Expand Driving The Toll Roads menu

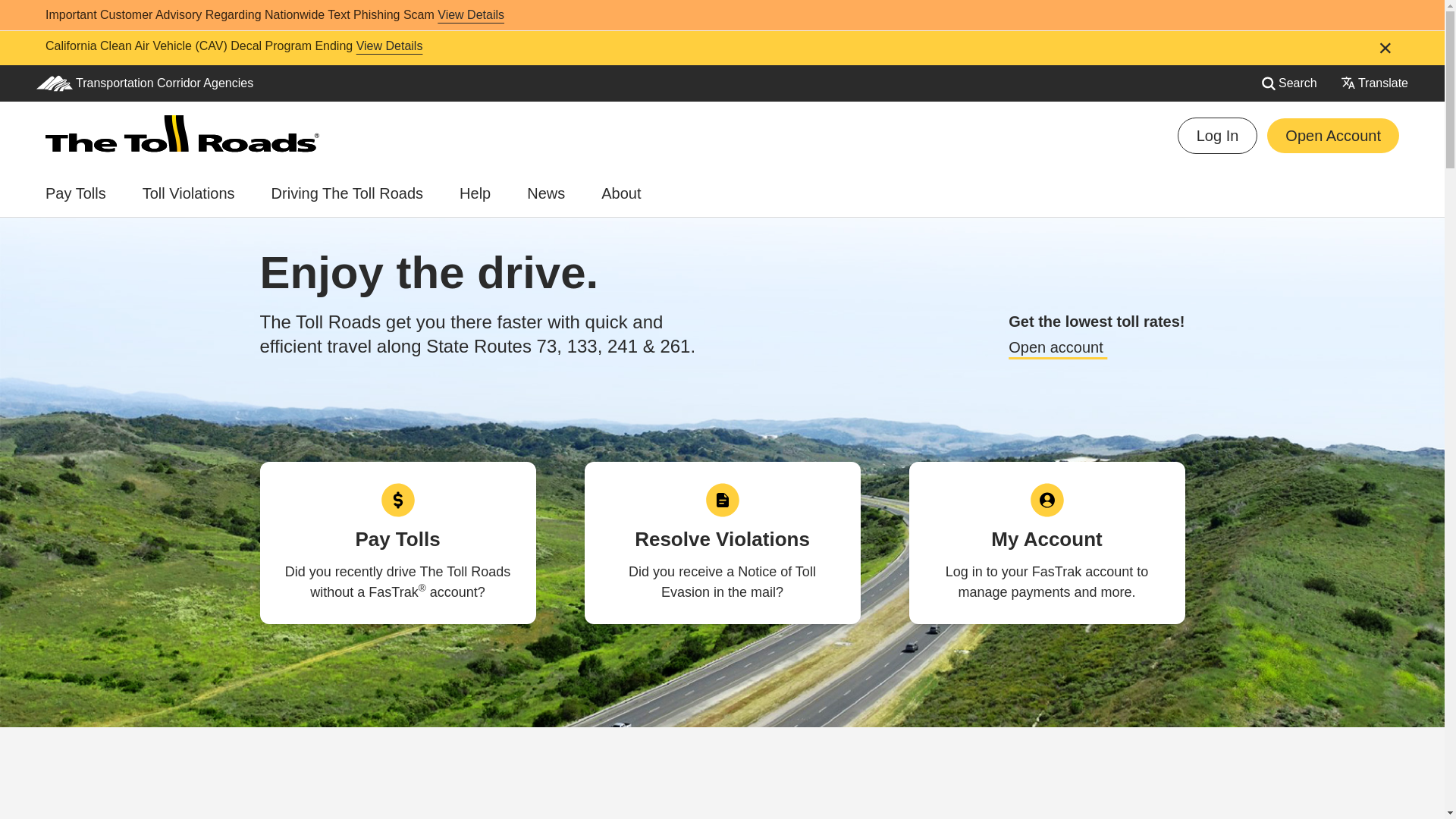click(347, 194)
